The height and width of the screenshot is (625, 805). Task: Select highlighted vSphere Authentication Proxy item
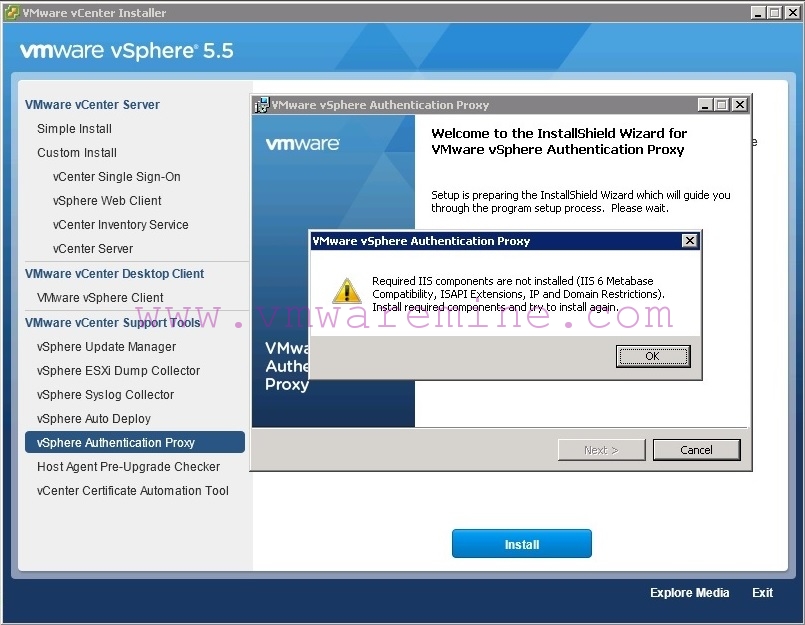pyautogui.click(x=135, y=442)
